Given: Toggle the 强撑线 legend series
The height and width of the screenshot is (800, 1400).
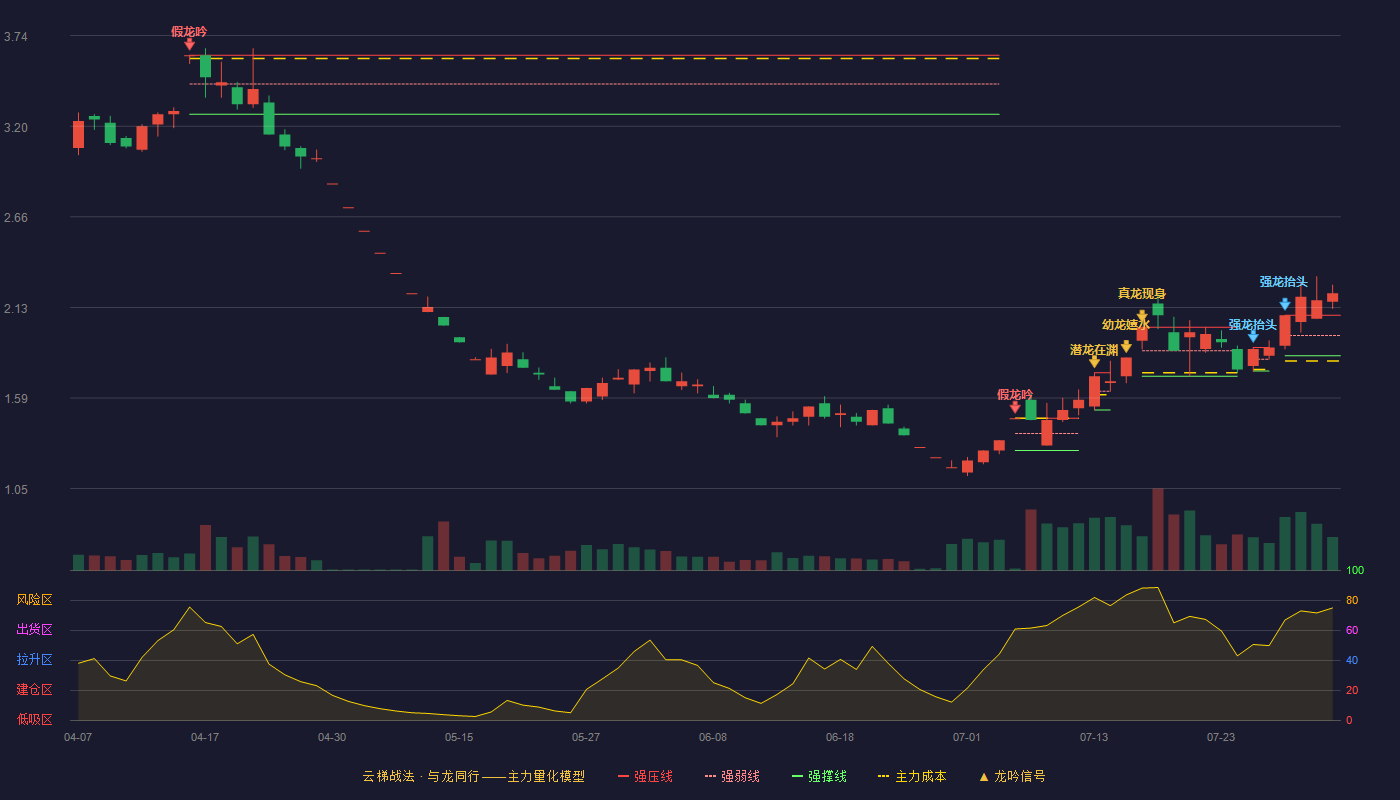Looking at the screenshot, I should (x=819, y=776).
